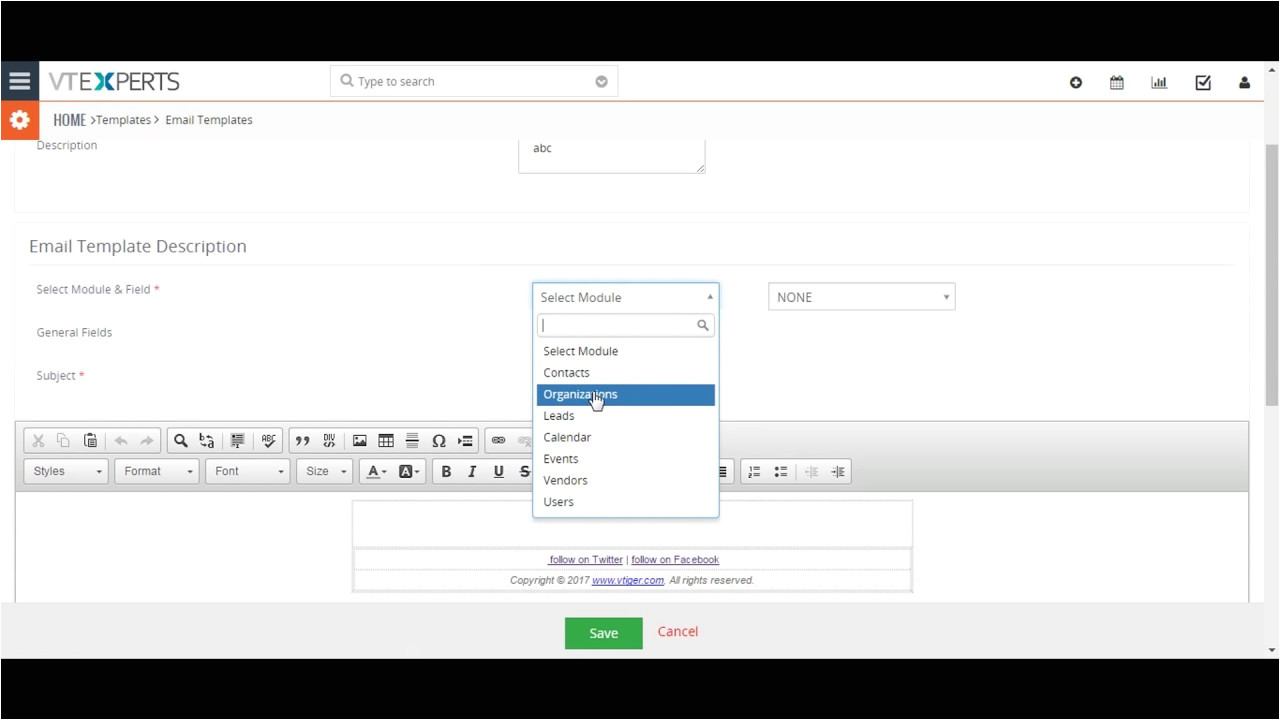The image size is (1280, 720).
Task: Open the user profile icon
Action: pos(1244,83)
